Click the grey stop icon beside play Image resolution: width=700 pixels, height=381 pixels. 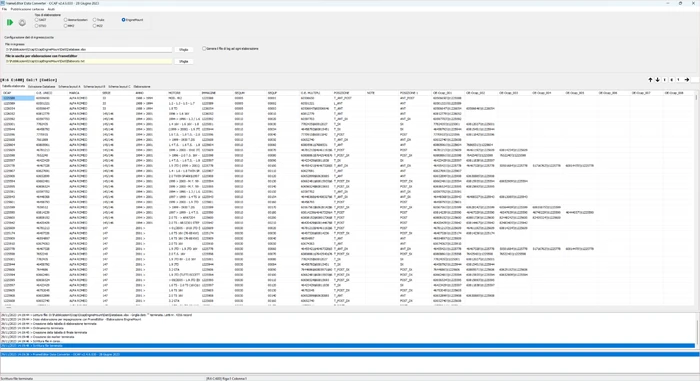(22, 22)
